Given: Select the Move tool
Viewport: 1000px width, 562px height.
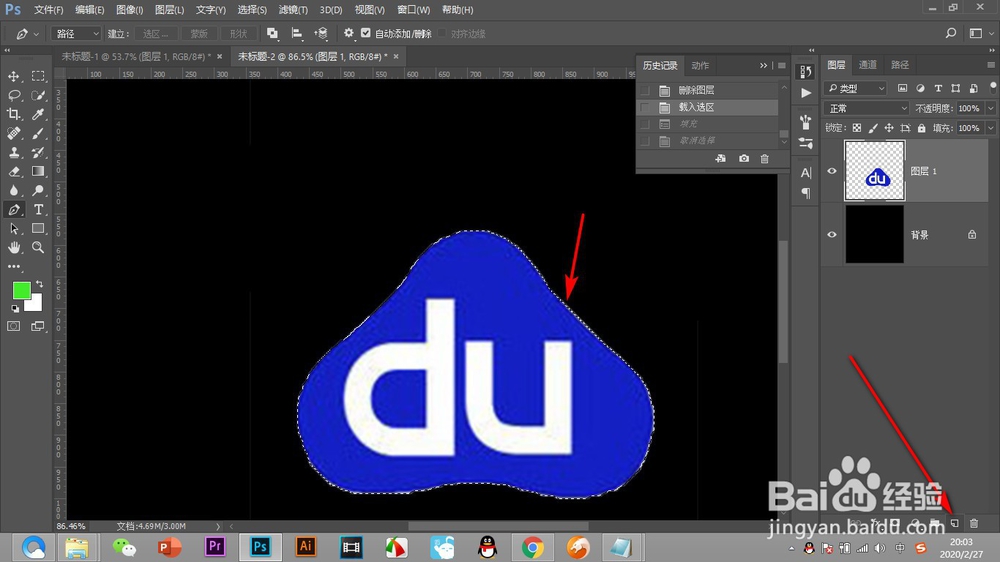Looking at the screenshot, I should pos(13,76).
